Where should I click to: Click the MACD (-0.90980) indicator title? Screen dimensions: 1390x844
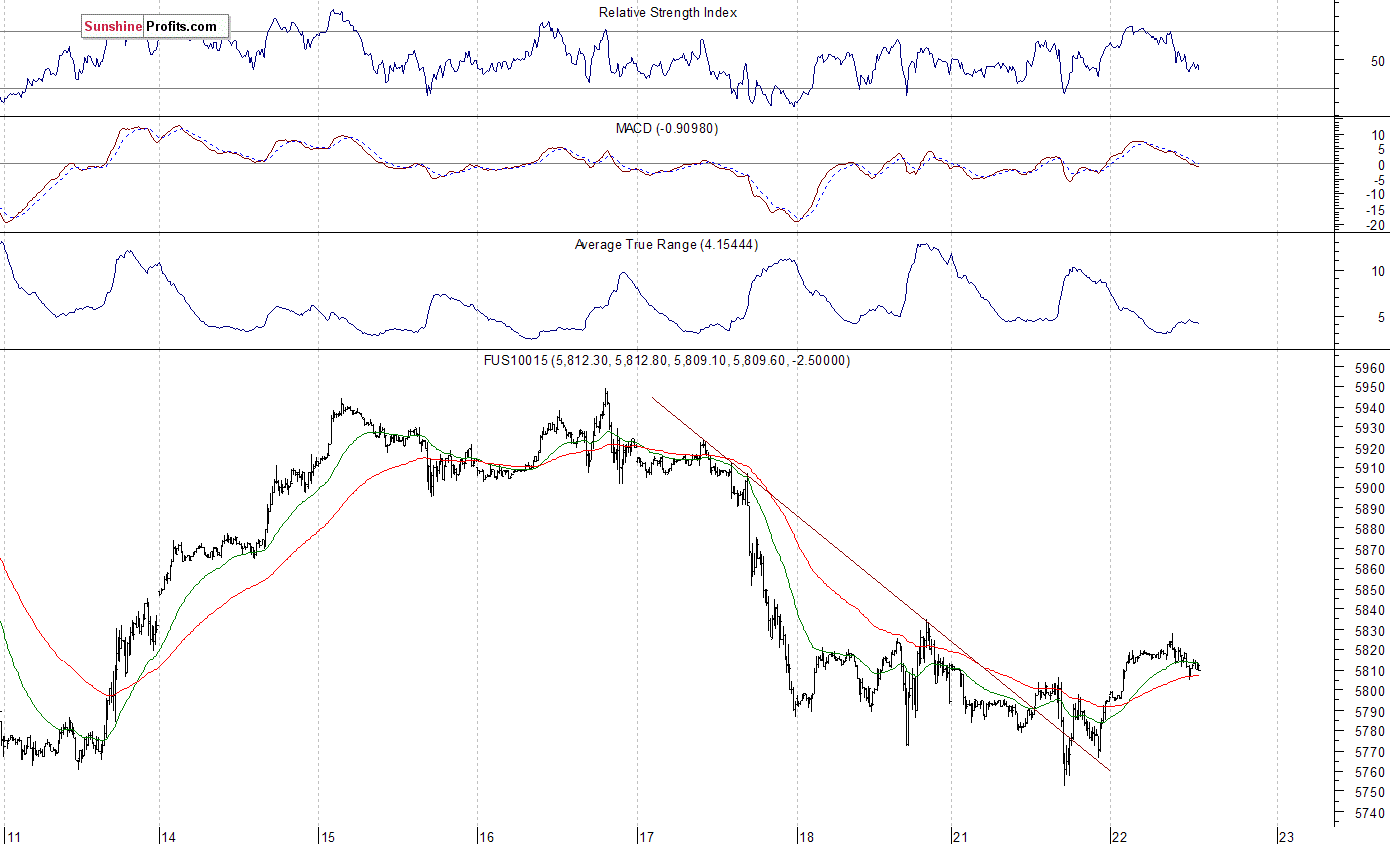point(666,129)
